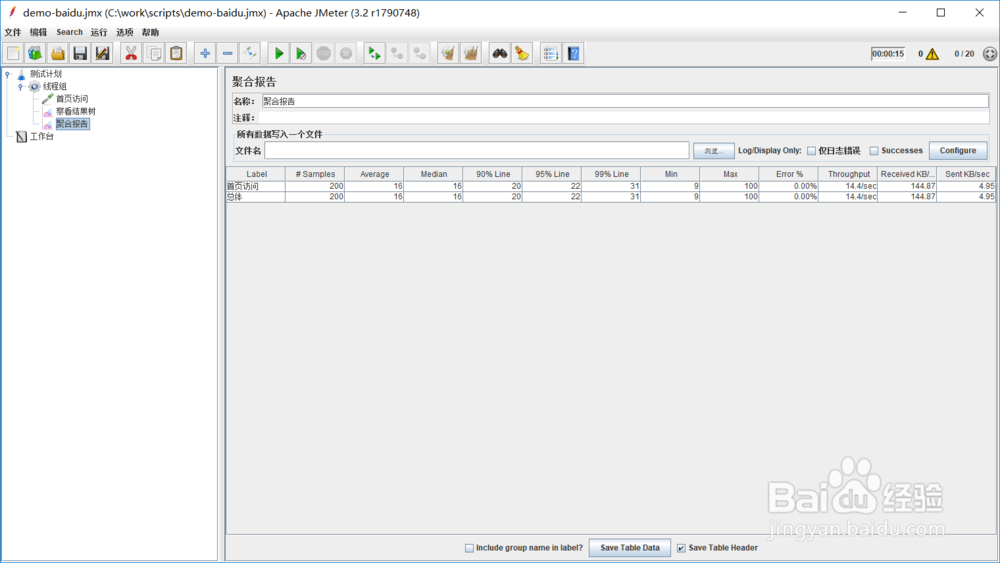Select 线程组 in the tree

pos(55,87)
